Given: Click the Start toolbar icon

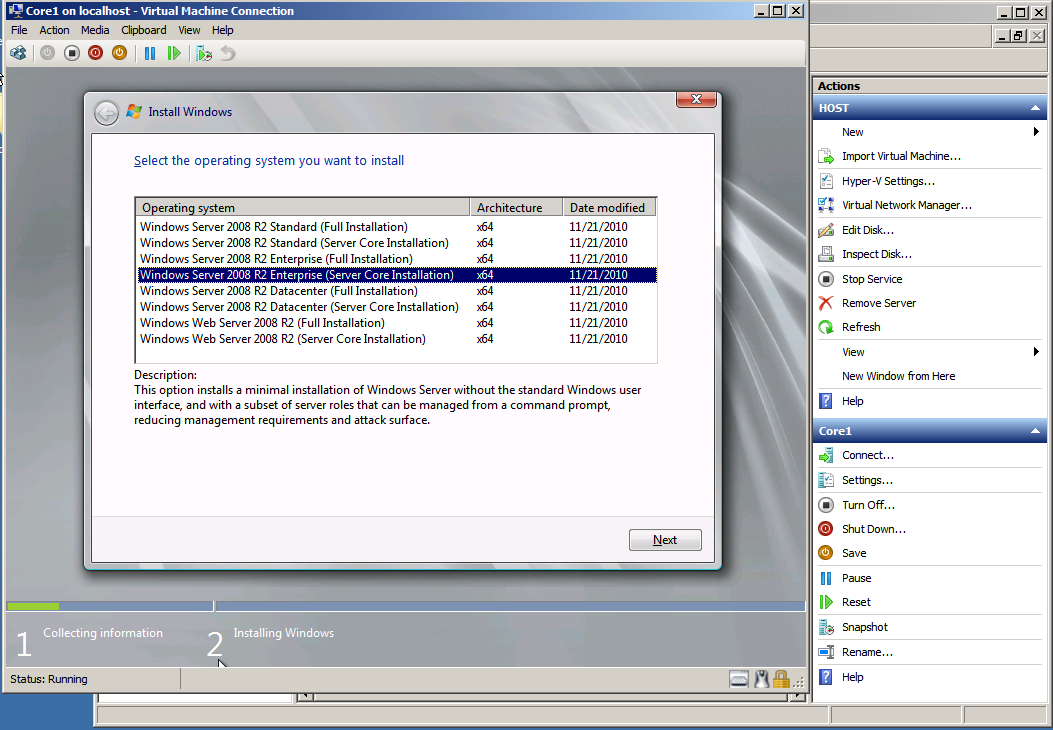Looking at the screenshot, I should pos(47,53).
